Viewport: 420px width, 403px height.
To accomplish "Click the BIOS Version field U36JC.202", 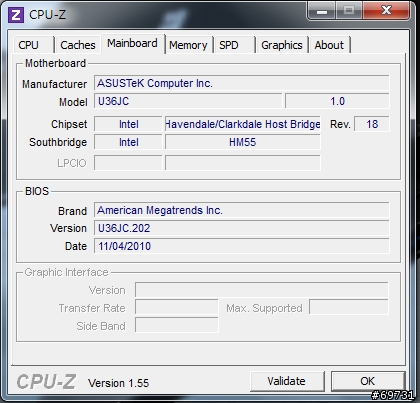I will point(241,228).
